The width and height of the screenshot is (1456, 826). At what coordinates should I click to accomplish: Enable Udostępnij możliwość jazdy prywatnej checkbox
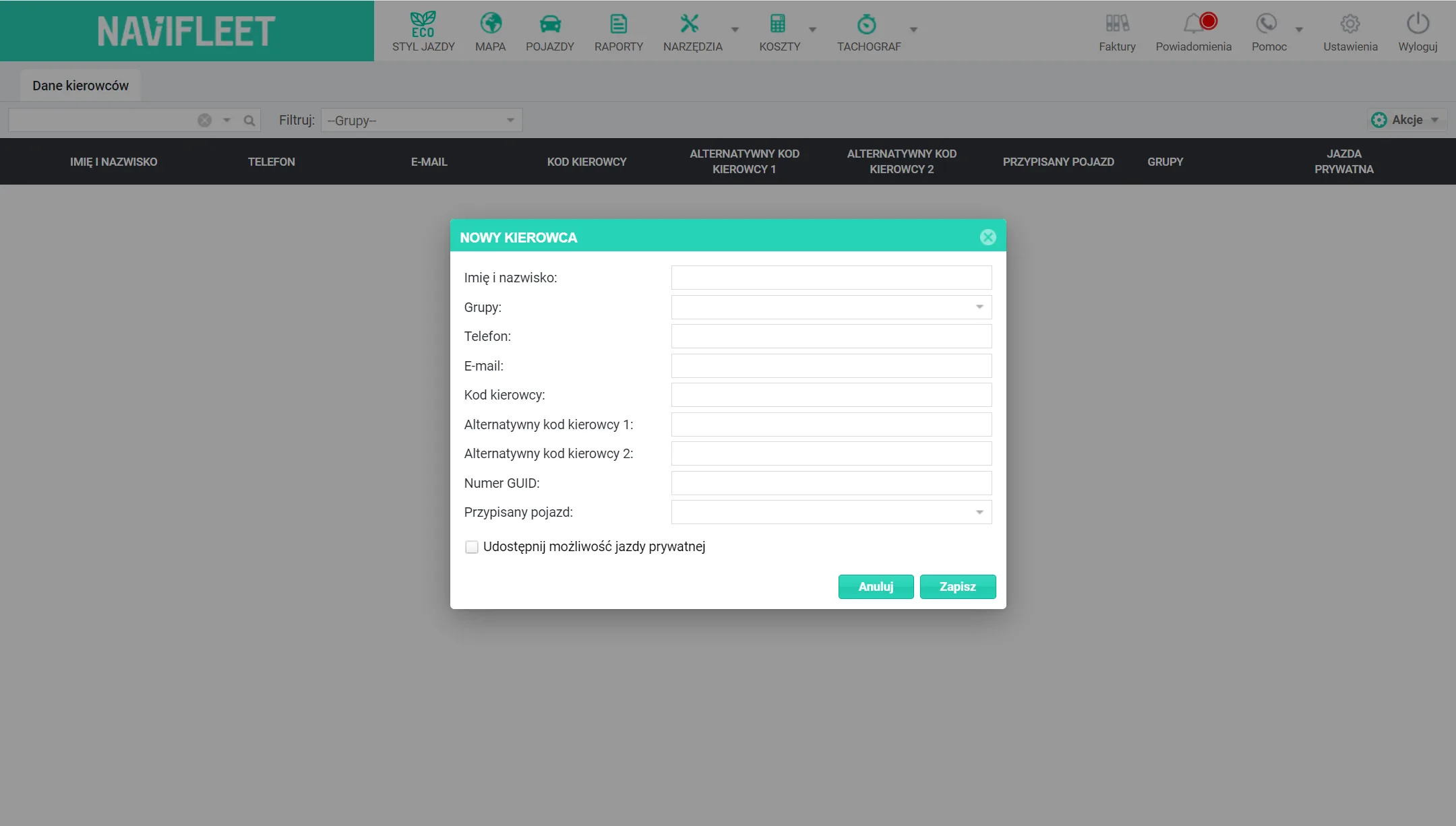[472, 547]
